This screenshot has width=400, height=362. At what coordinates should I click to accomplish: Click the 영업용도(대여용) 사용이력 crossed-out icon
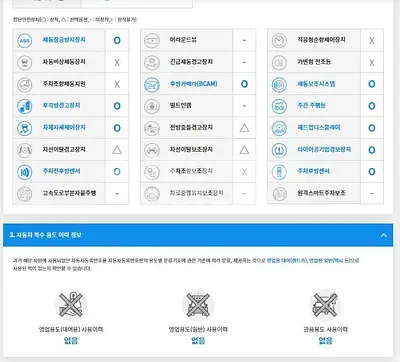[71, 304]
